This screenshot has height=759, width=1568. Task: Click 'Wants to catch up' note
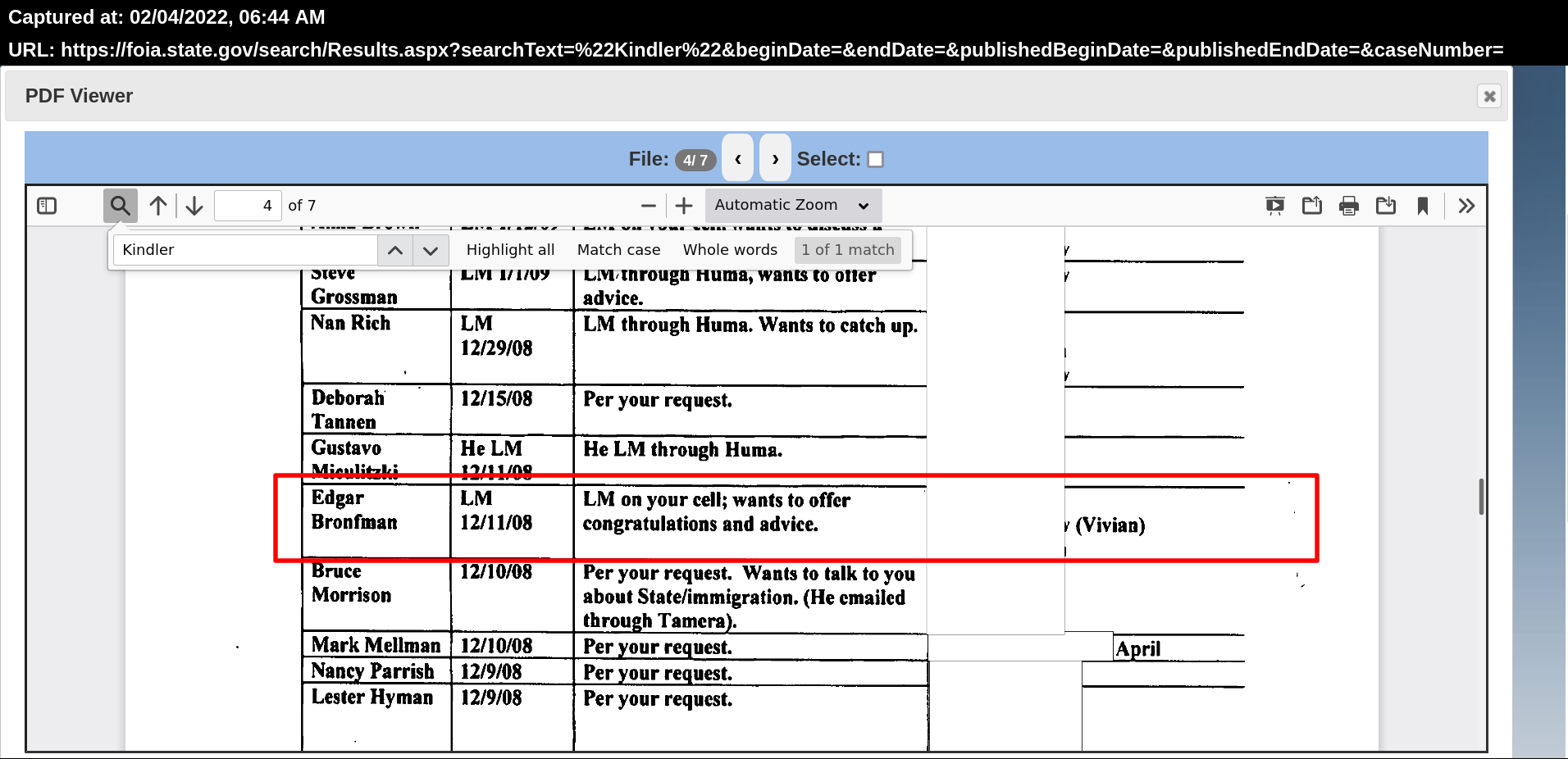(x=838, y=325)
